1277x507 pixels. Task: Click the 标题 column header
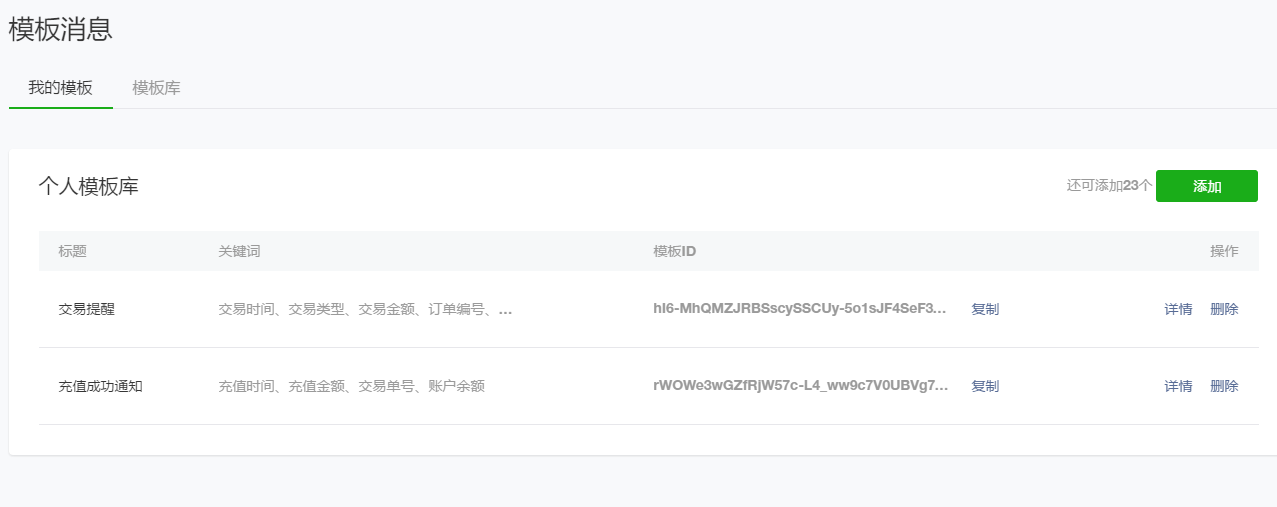coord(72,251)
